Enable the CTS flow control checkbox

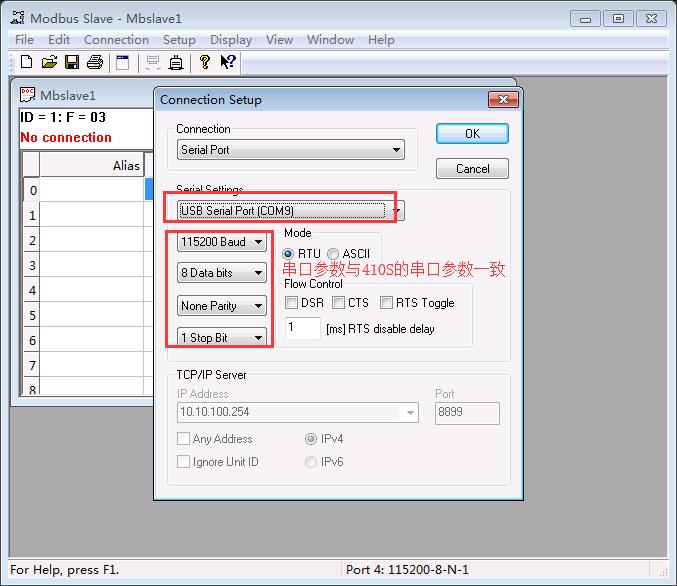[339, 303]
